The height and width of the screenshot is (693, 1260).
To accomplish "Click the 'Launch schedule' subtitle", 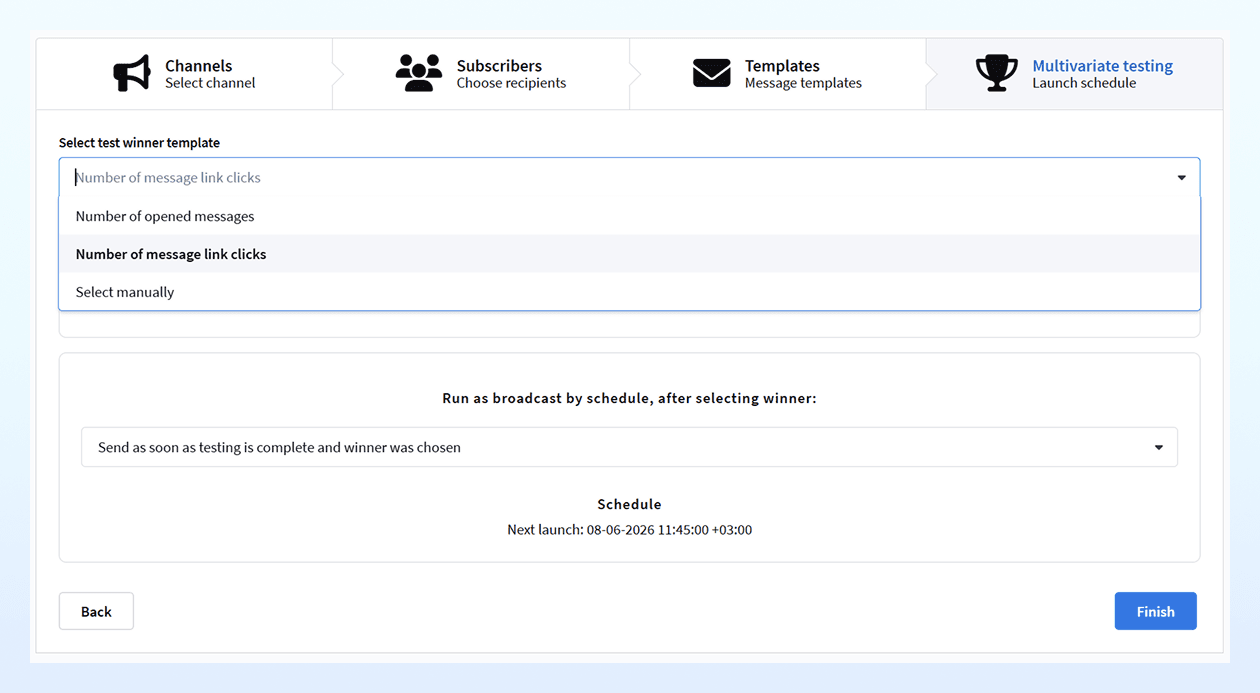I will pos(1084,83).
